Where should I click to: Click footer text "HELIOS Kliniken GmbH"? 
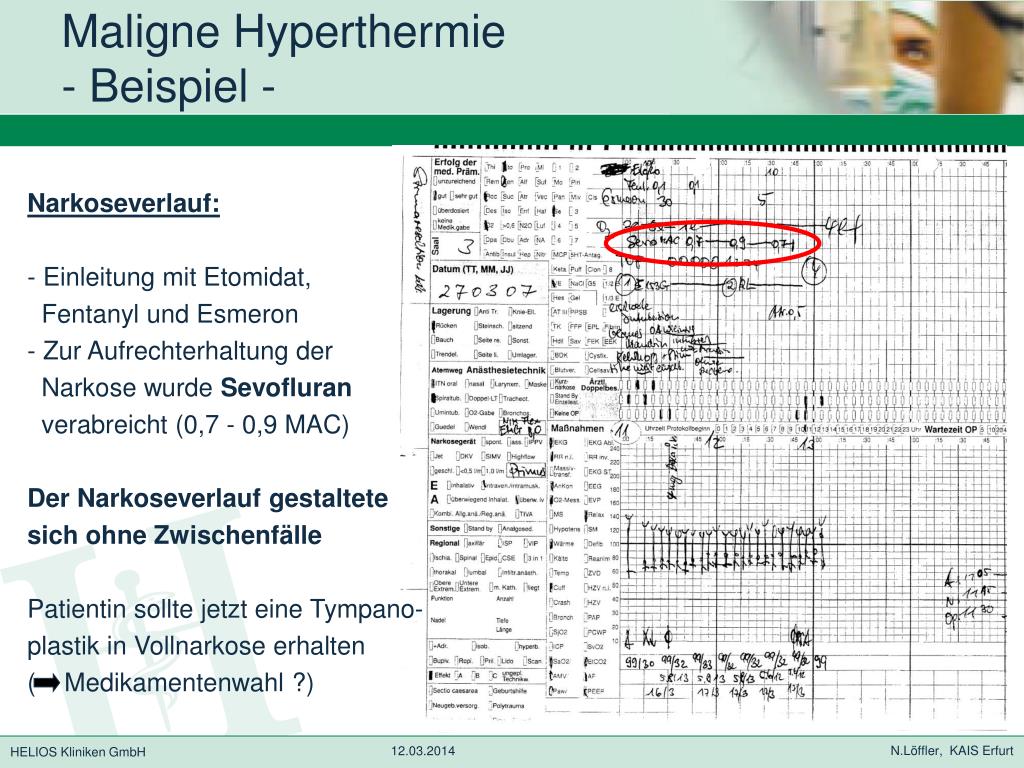(x=78, y=752)
